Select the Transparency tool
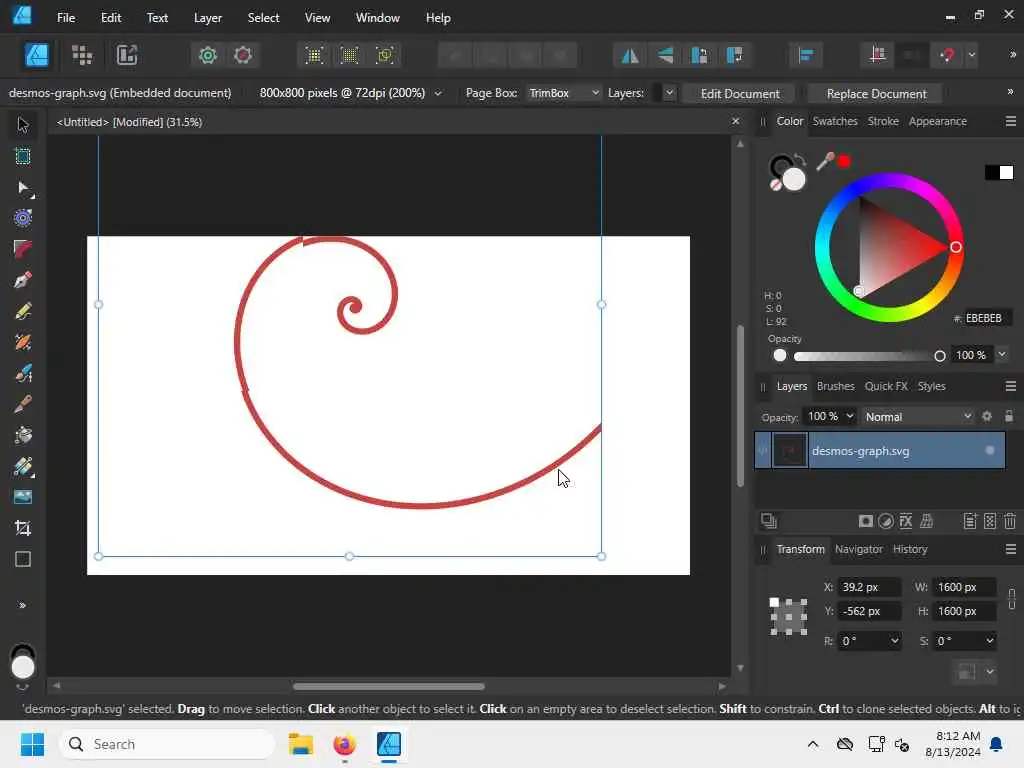This screenshot has height=768, width=1024. click(x=23, y=466)
